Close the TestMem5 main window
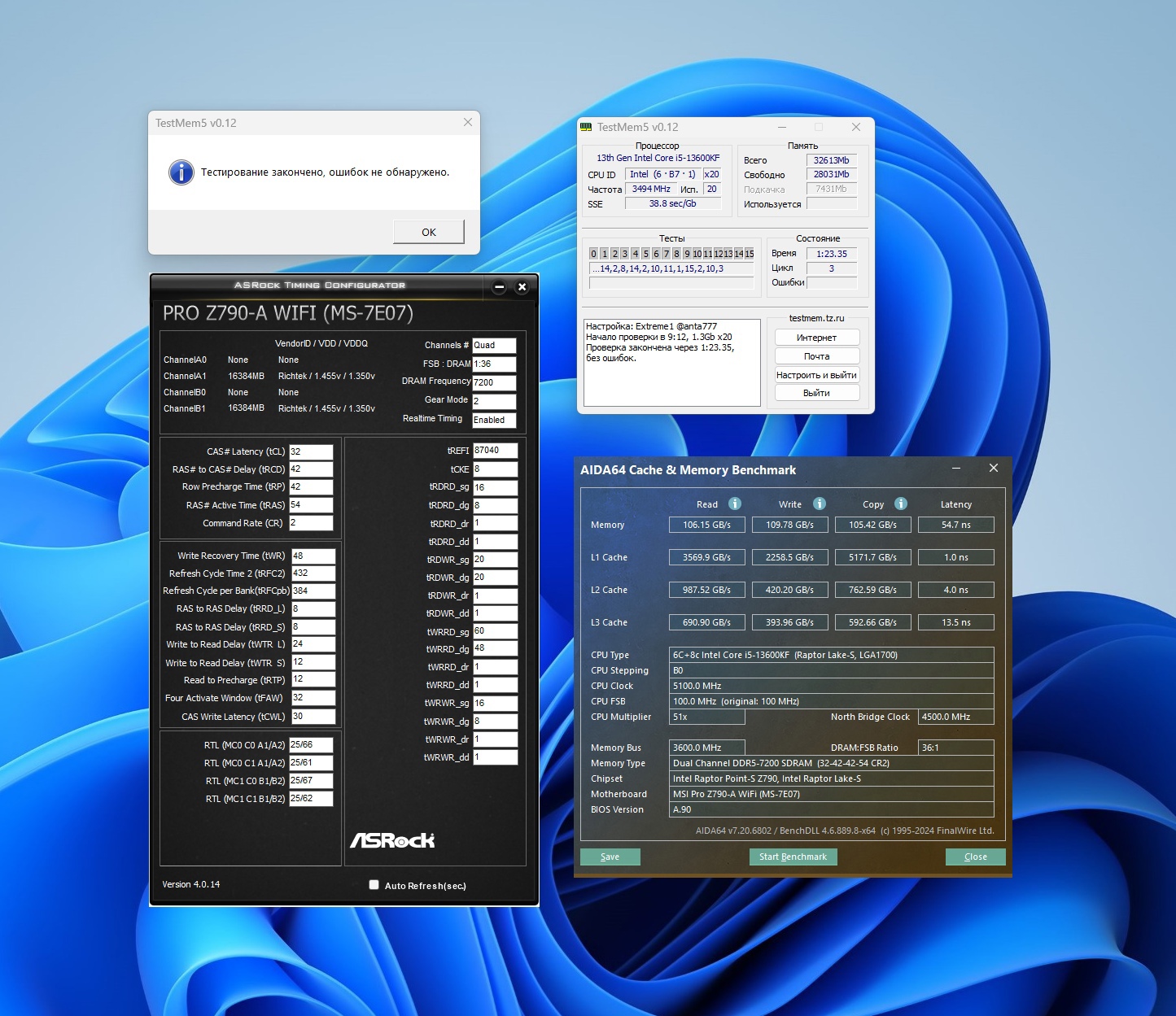 [856, 127]
